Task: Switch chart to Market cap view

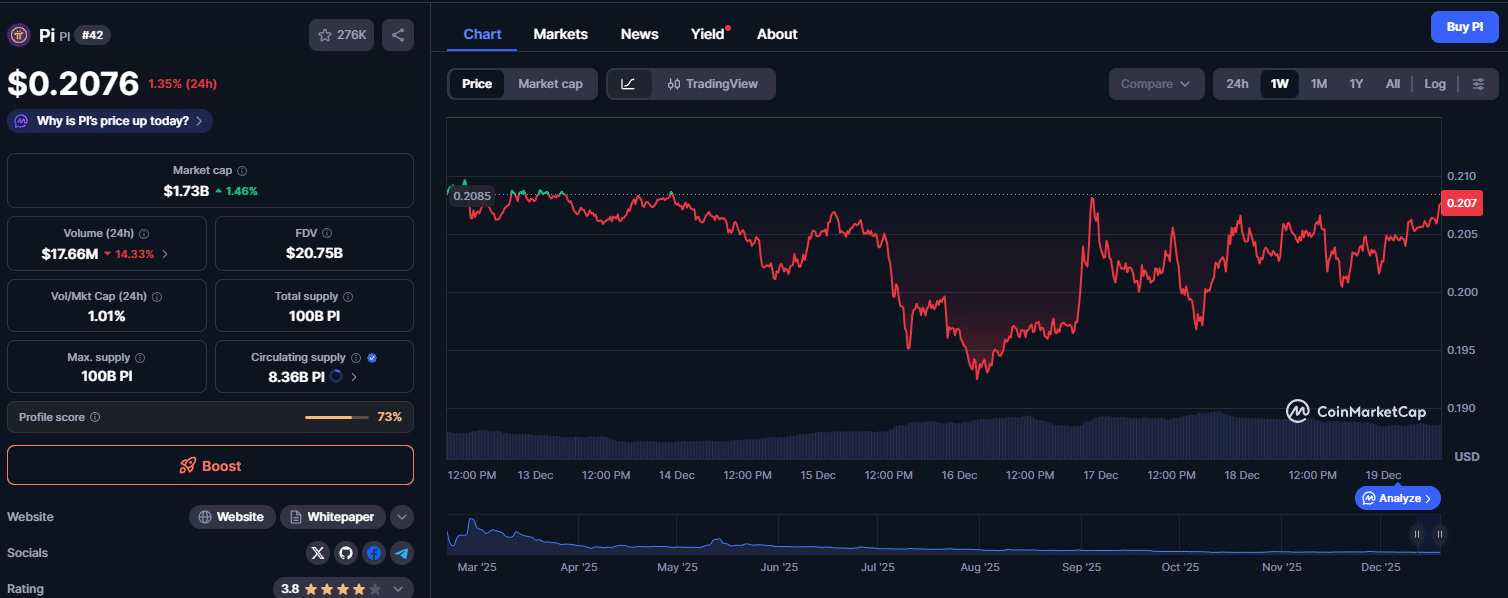Action: 550,84
